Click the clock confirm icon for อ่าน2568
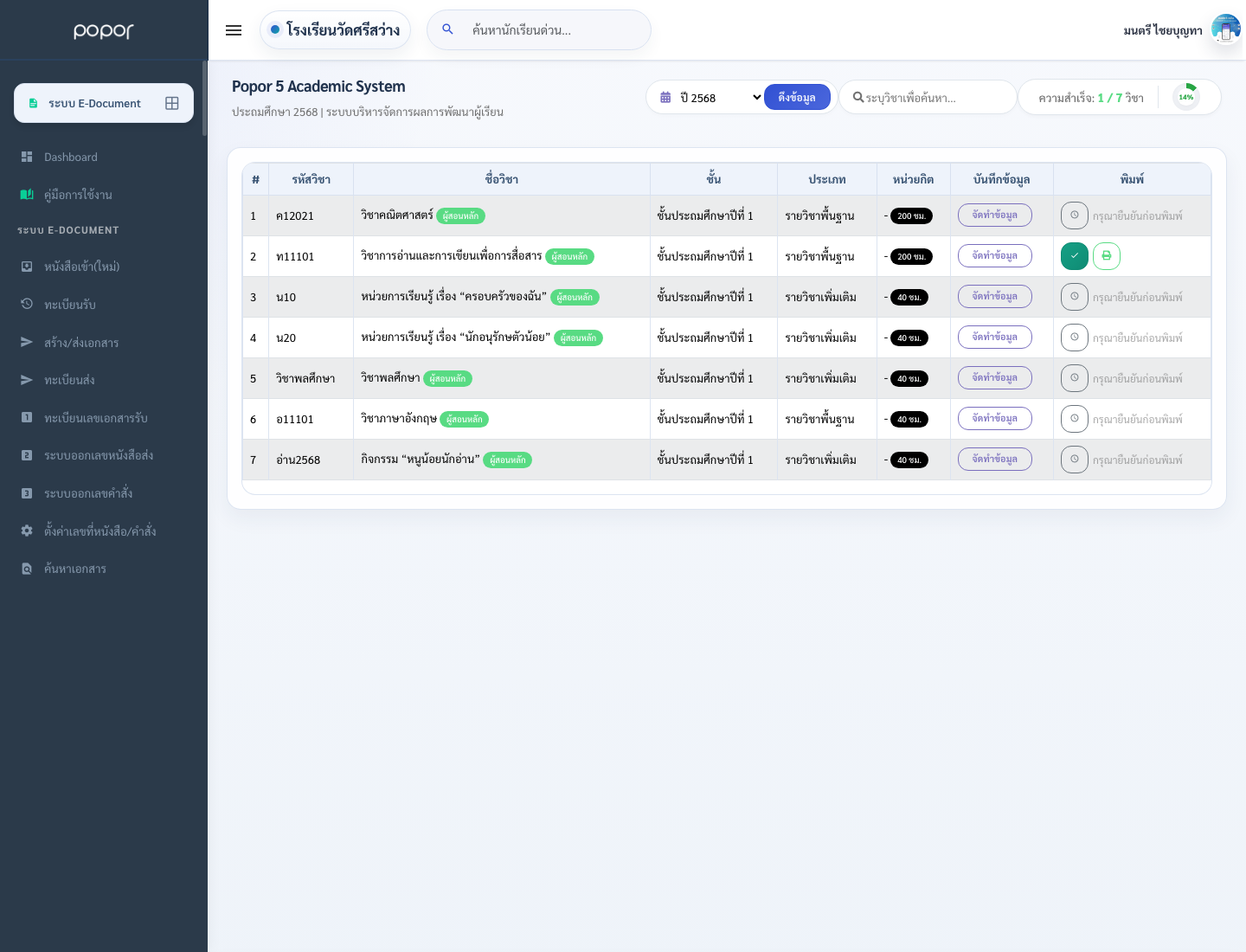This screenshot has height=952, width=1246. [x=1075, y=460]
